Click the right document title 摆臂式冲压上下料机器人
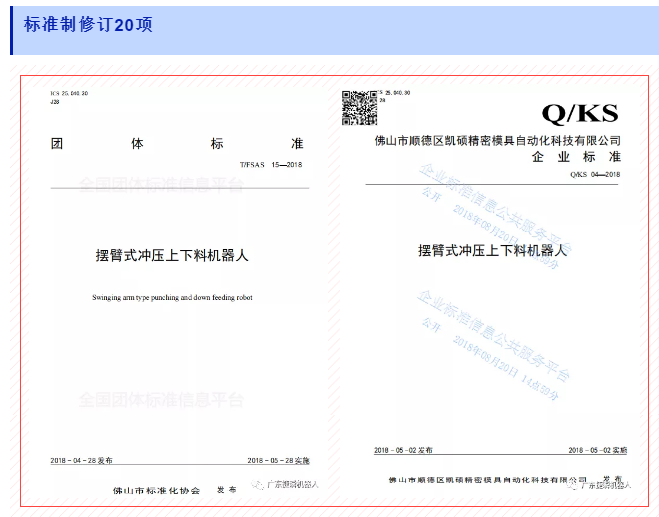659x517 pixels. (493, 251)
